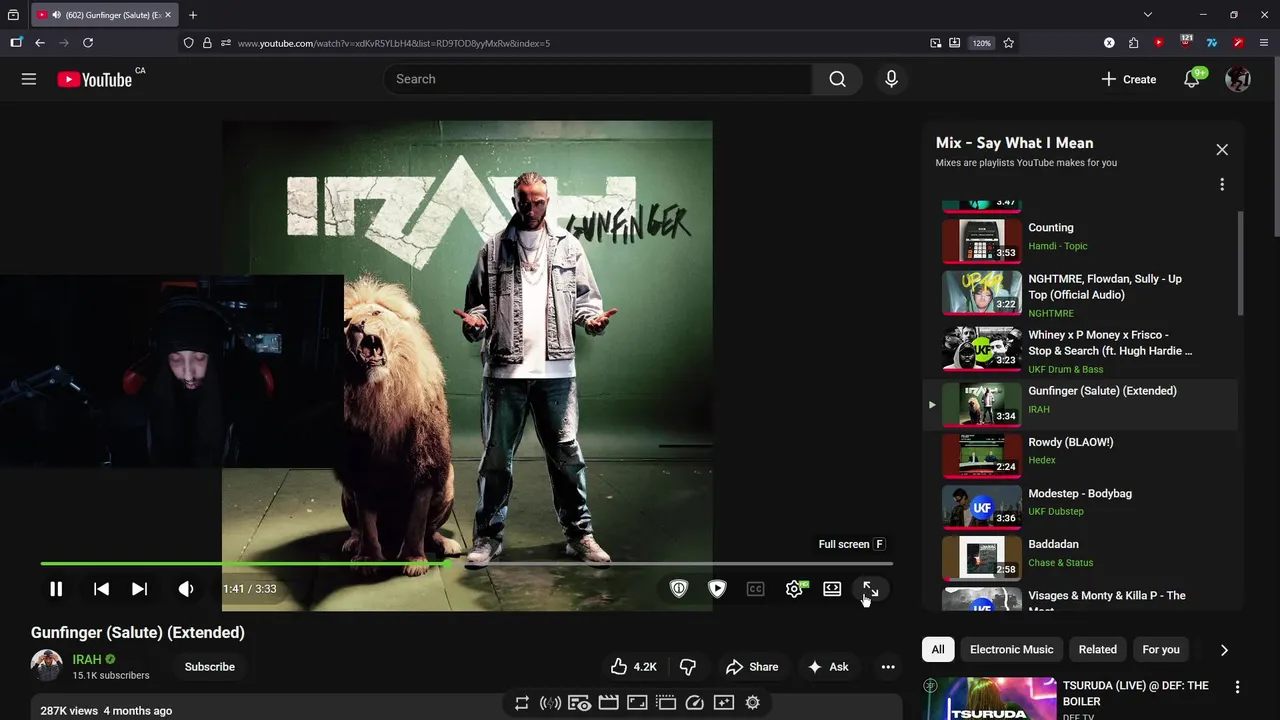Click the speedometer playback speed icon
The width and height of the screenshot is (1280, 720).
(695, 703)
